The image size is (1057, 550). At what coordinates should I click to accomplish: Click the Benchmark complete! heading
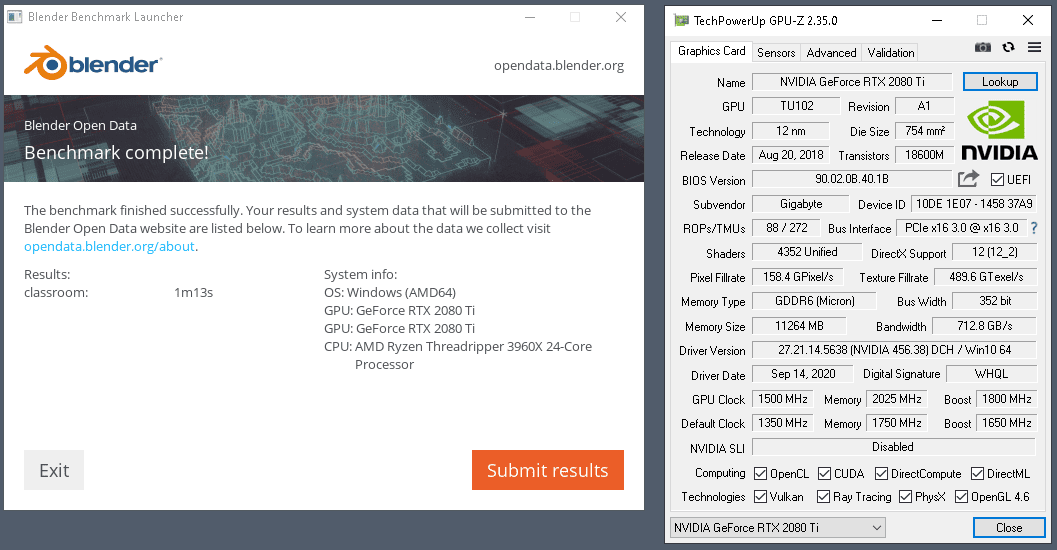[x=116, y=153]
